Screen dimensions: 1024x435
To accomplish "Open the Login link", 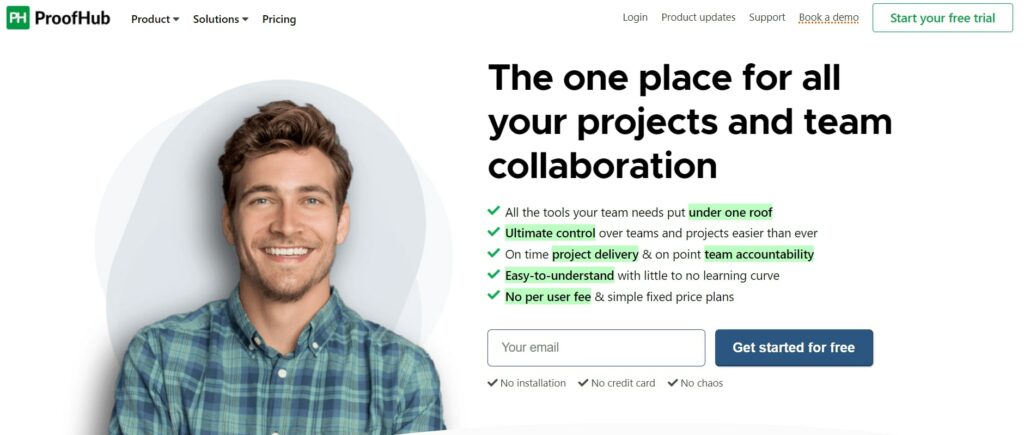I will 635,18.
